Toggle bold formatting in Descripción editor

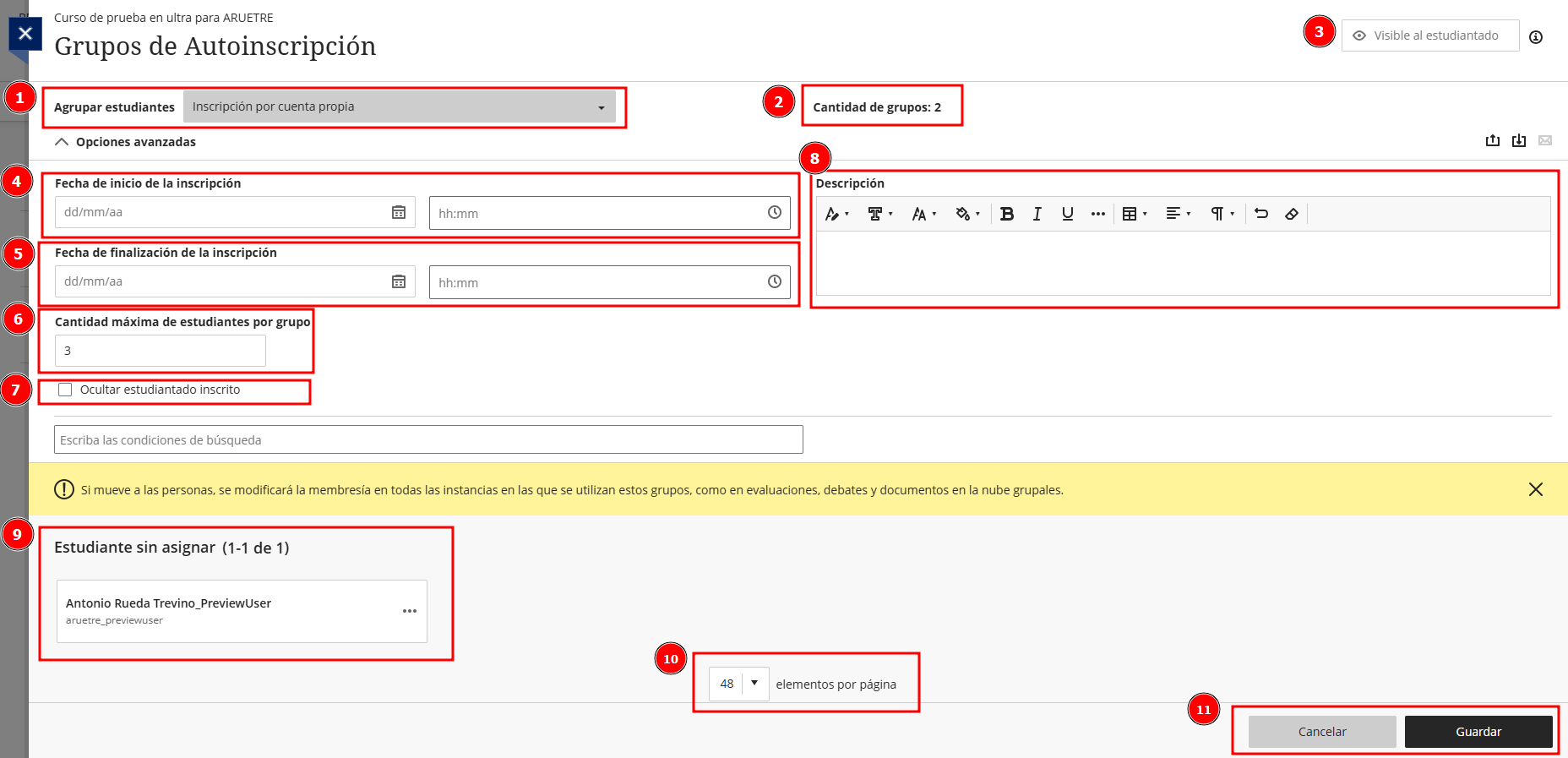pos(1006,214)
